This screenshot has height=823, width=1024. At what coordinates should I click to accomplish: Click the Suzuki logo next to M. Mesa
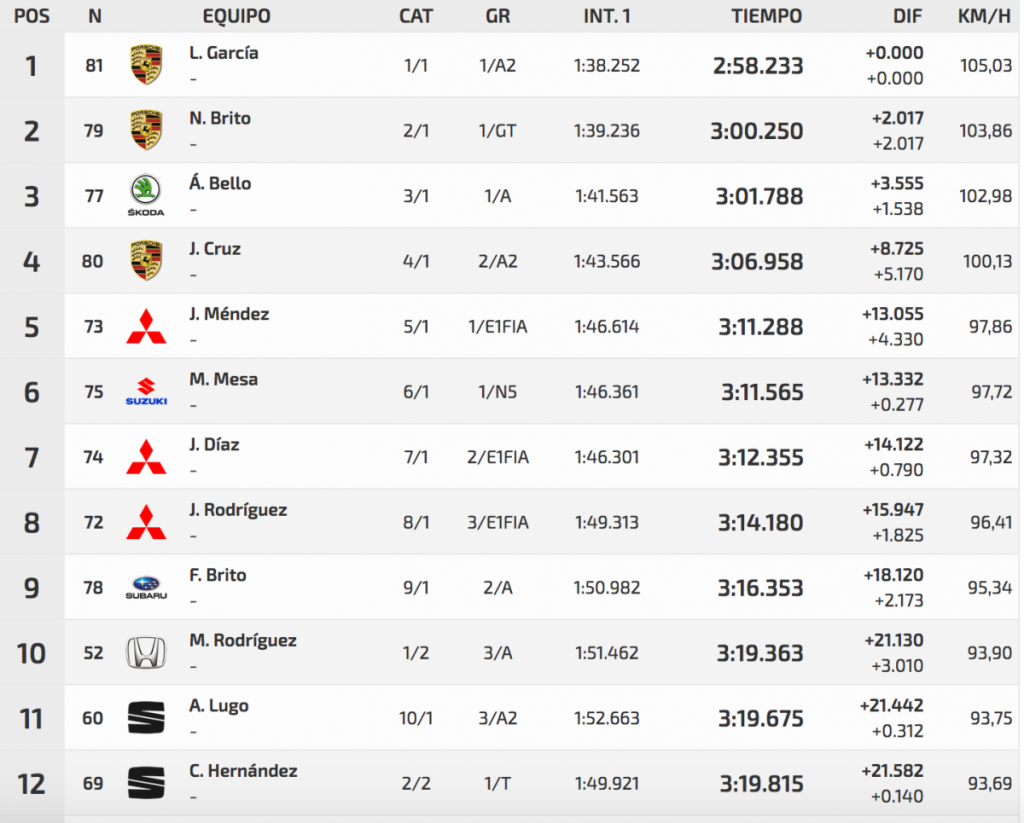click(x=147, y=392)
